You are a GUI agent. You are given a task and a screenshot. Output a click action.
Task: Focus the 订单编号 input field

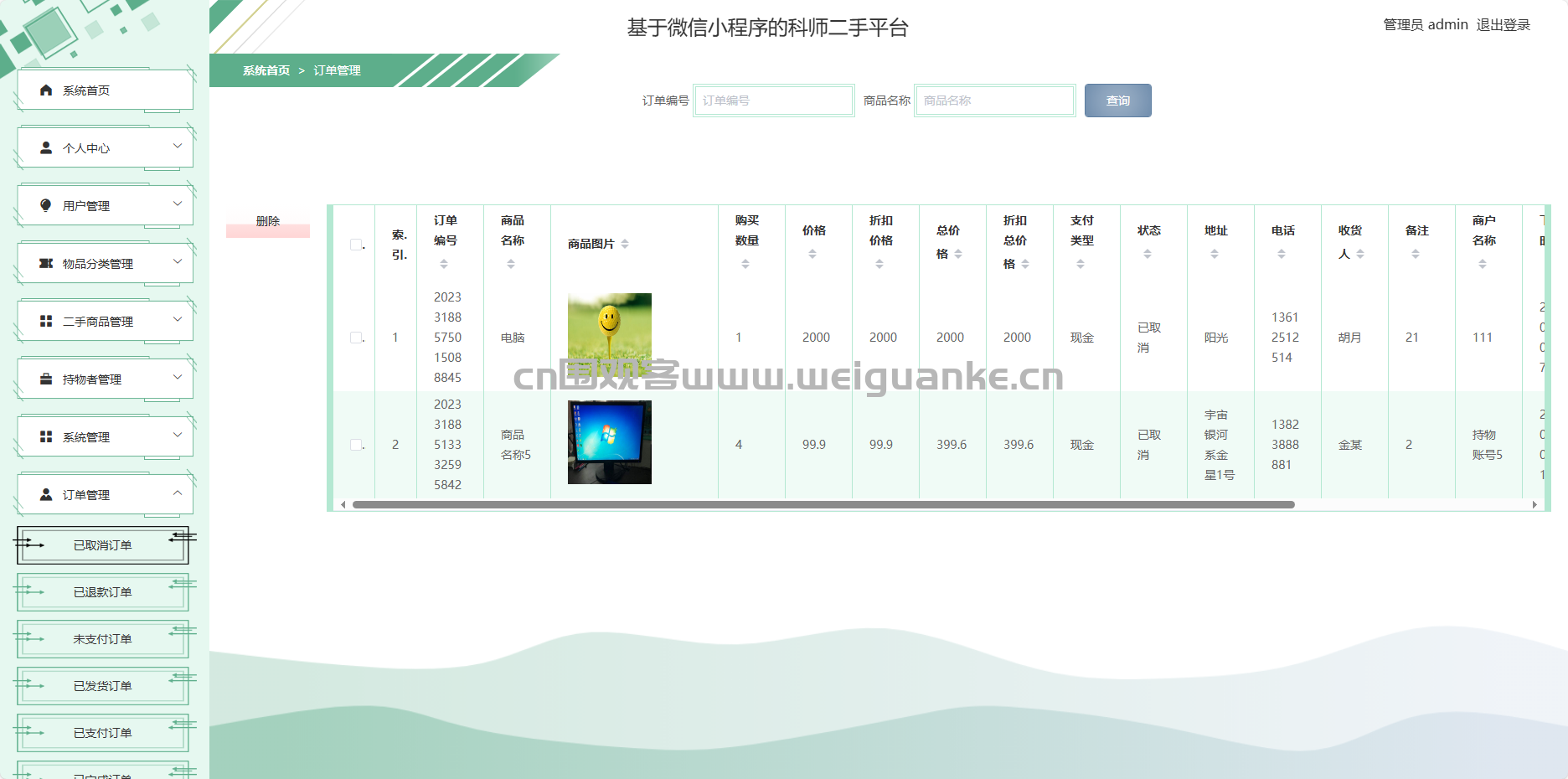(x=774, y=101)
